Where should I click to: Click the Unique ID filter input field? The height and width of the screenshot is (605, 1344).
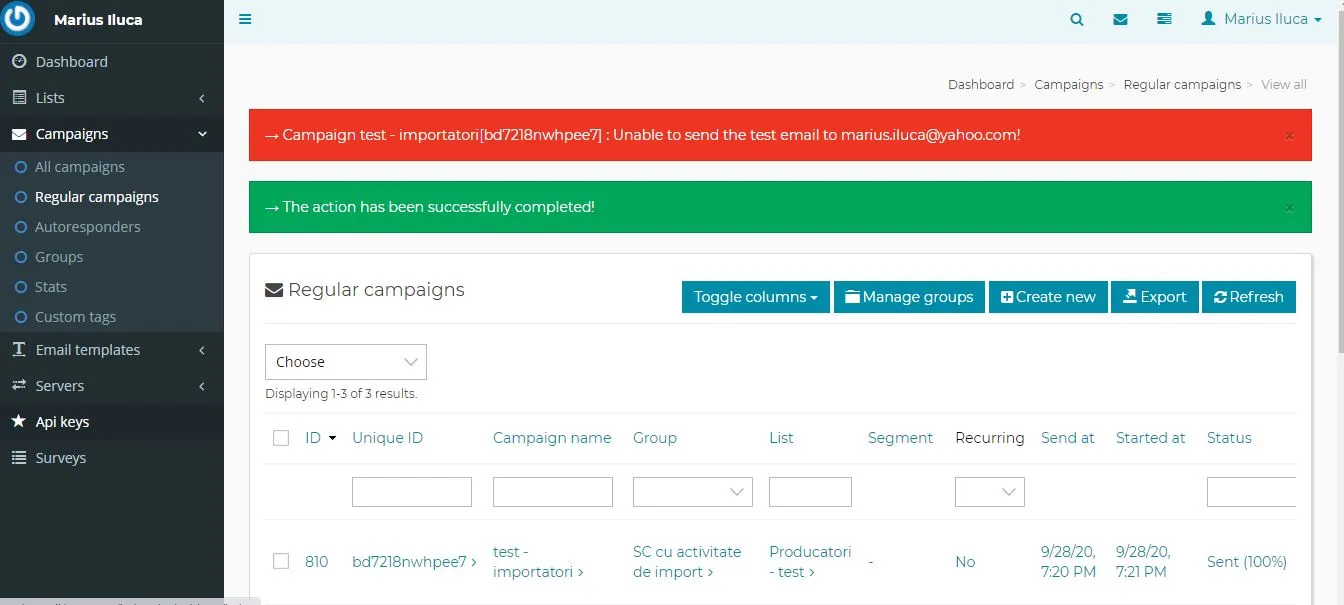click(x=411, y=492)
